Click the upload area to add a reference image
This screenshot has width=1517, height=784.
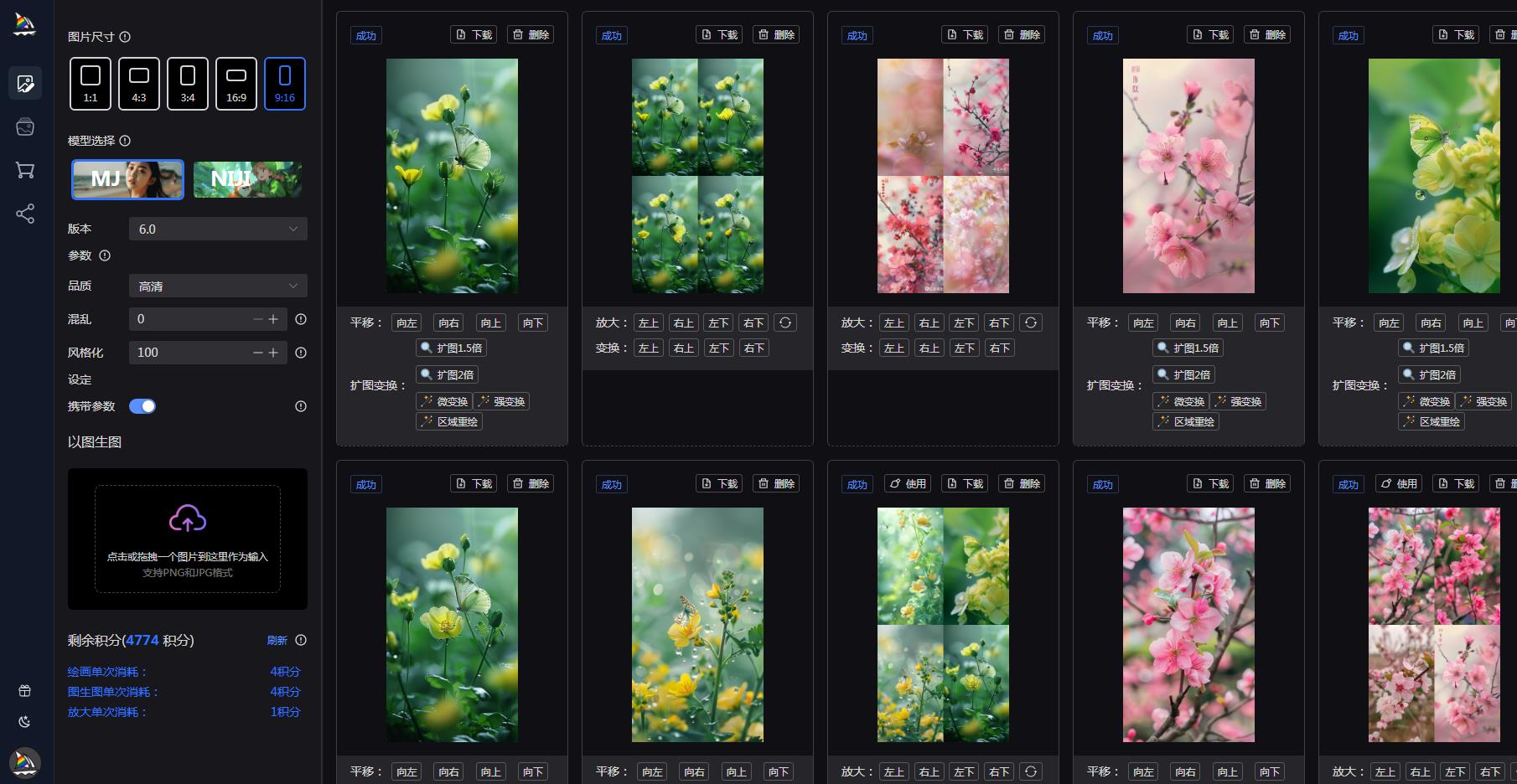pos(187,539)
